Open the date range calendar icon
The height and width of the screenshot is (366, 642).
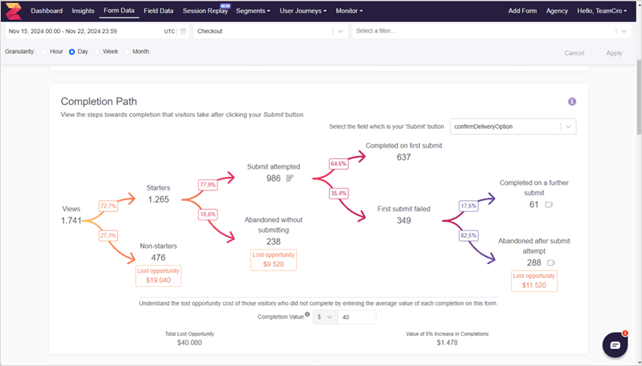point(183,31)
